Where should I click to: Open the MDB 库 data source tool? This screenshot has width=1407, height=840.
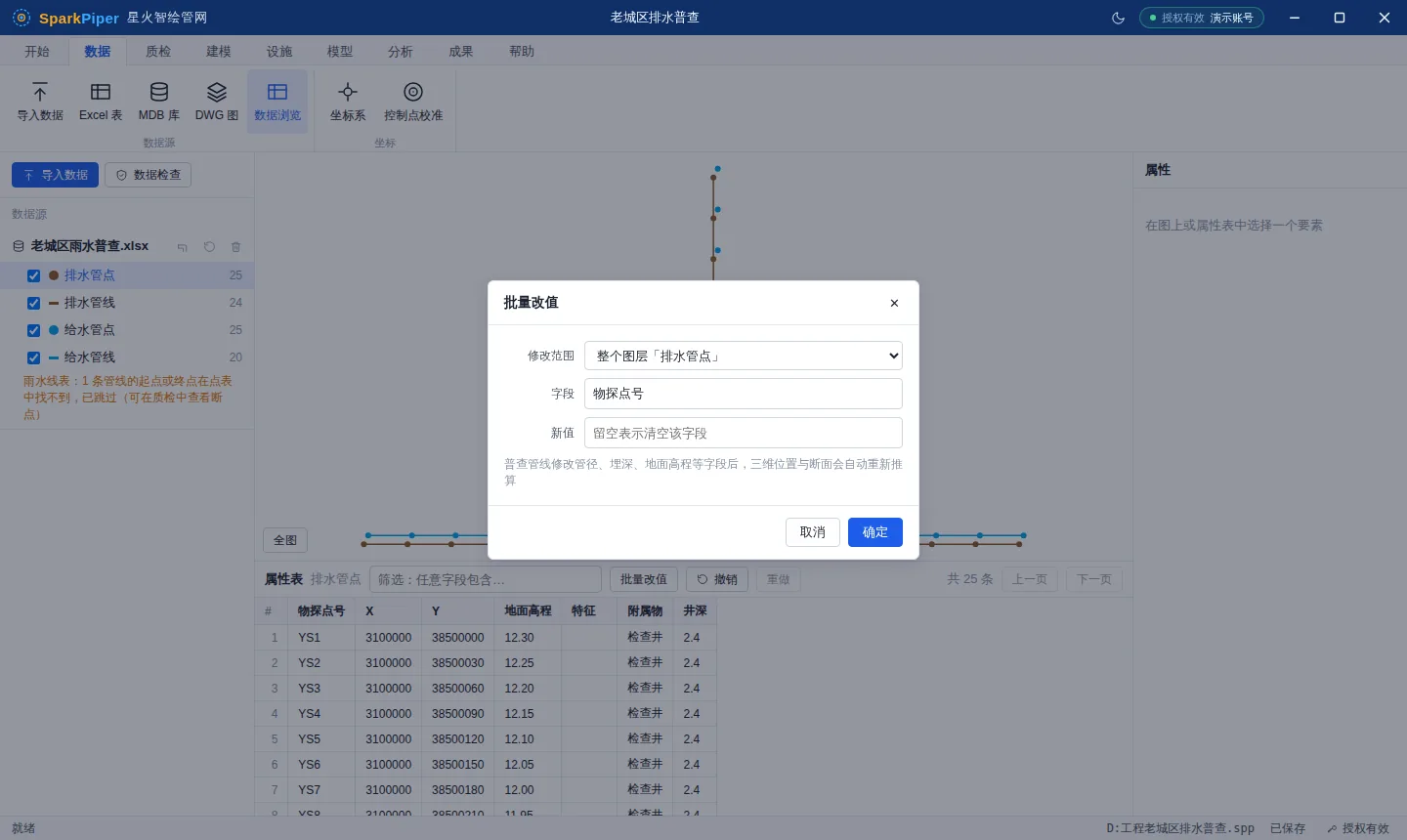coord(159,102)
